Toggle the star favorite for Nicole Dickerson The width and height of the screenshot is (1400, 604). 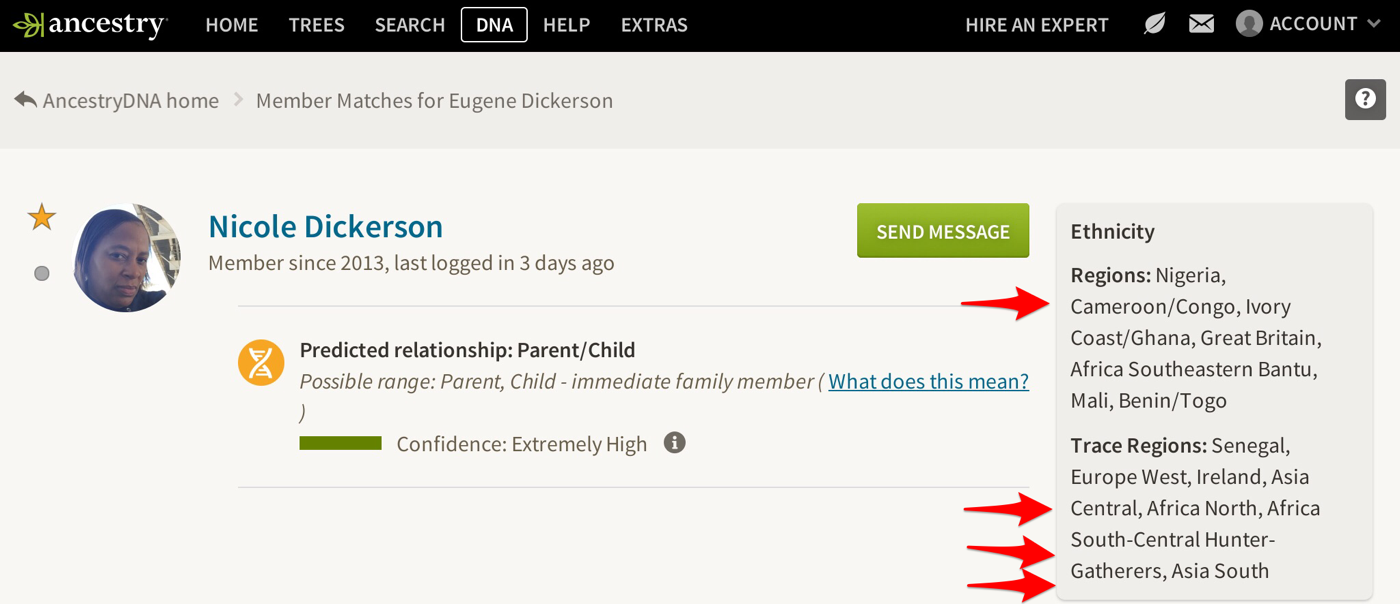click(42, 217)
